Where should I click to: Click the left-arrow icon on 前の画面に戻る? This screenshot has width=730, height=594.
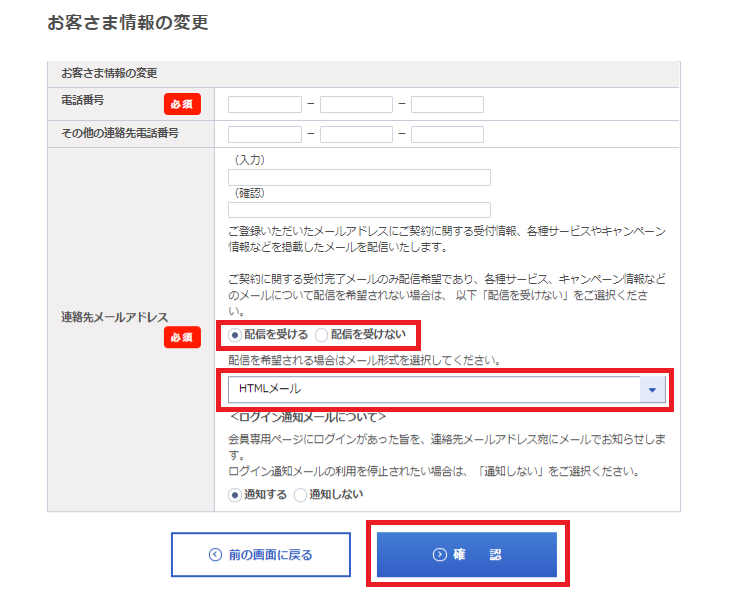point(214,555)
